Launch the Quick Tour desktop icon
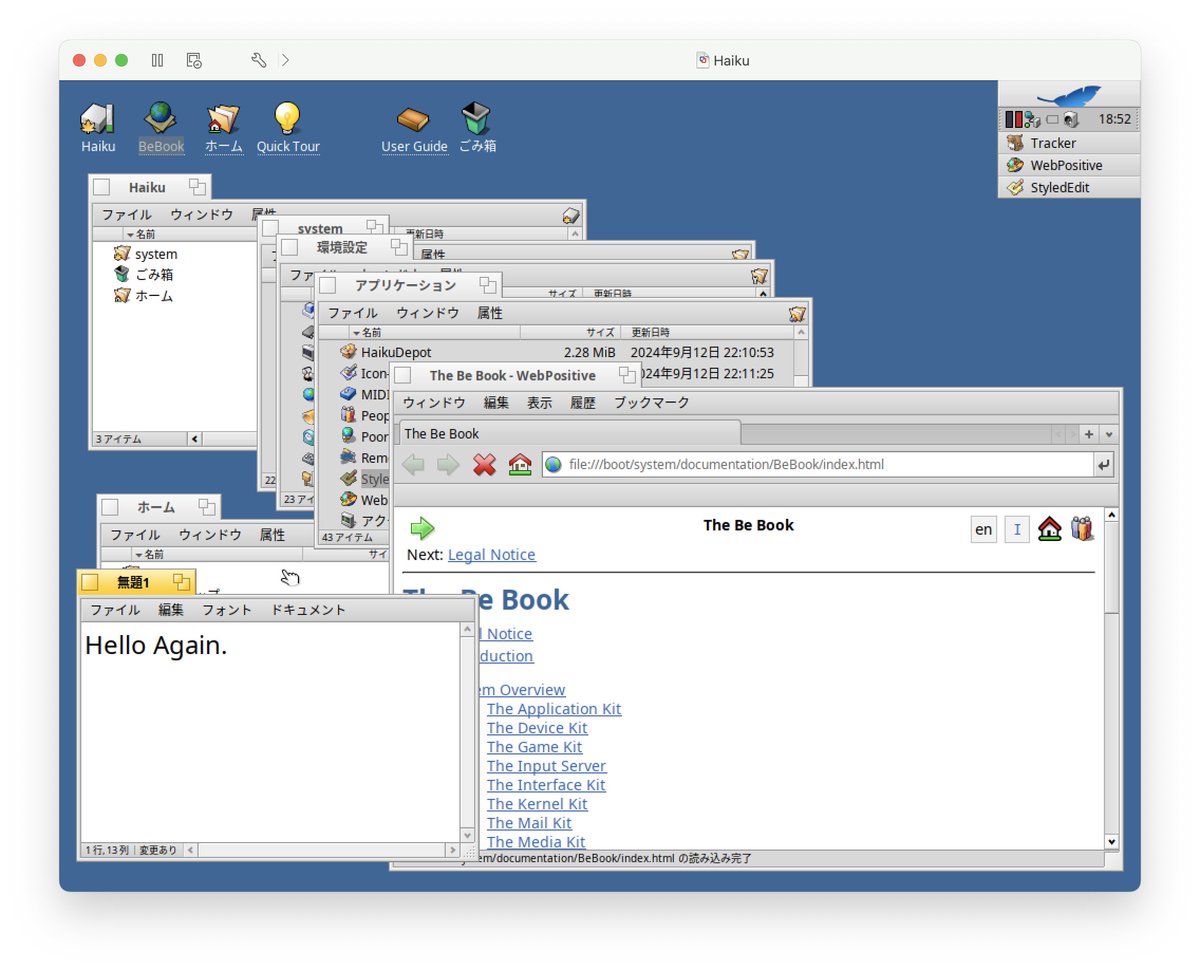The width and height of the screenshot is (1200, 970). coord(288,117)
